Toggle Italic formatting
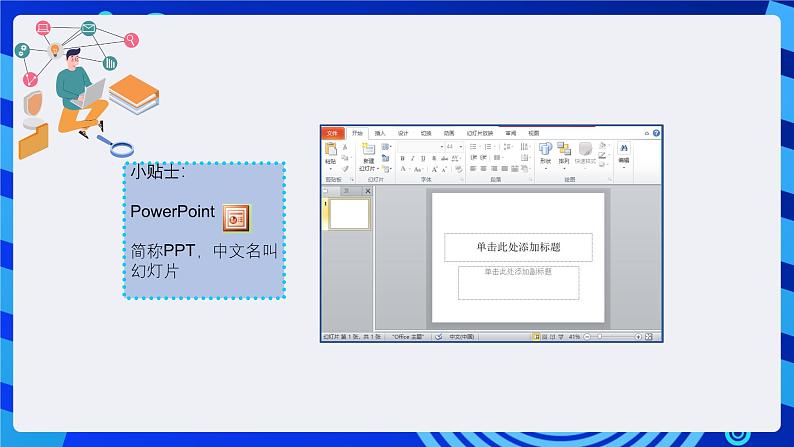This screenshot has width=794, height=447. (413, 158)
